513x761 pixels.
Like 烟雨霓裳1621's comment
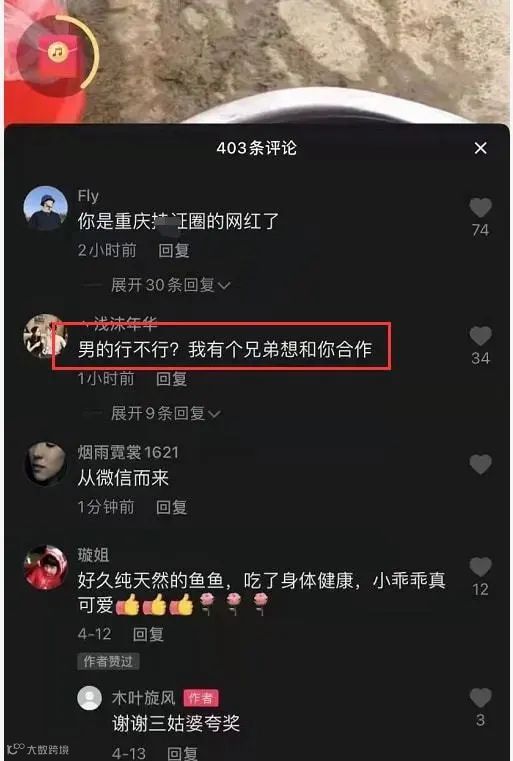480,464
